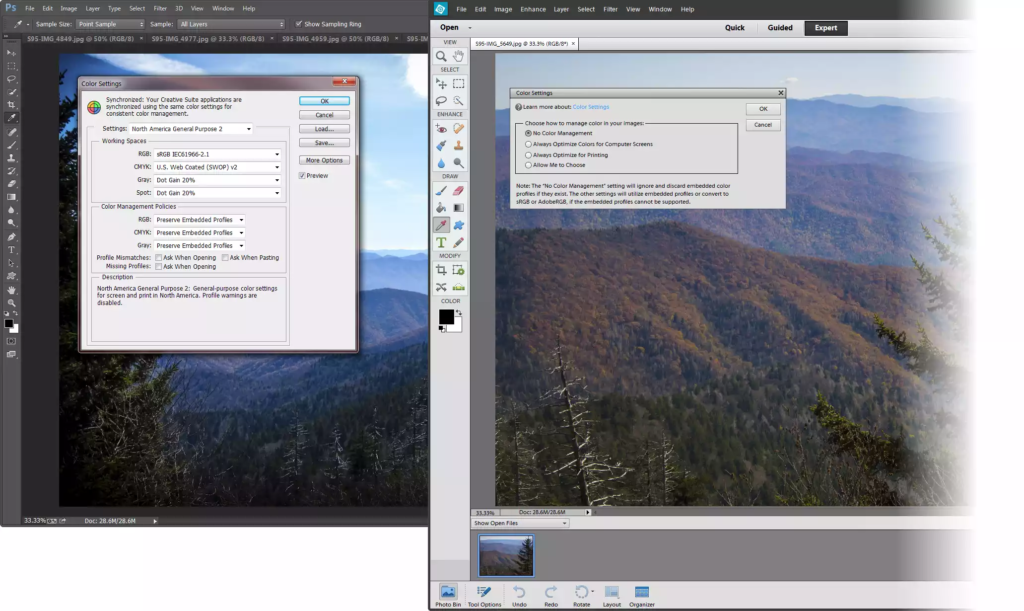Image resolution: width=1024 pixels, height=611 pixels.
Task: Open the Photo Bin in Elements taskbar
Action: (448, 595)
